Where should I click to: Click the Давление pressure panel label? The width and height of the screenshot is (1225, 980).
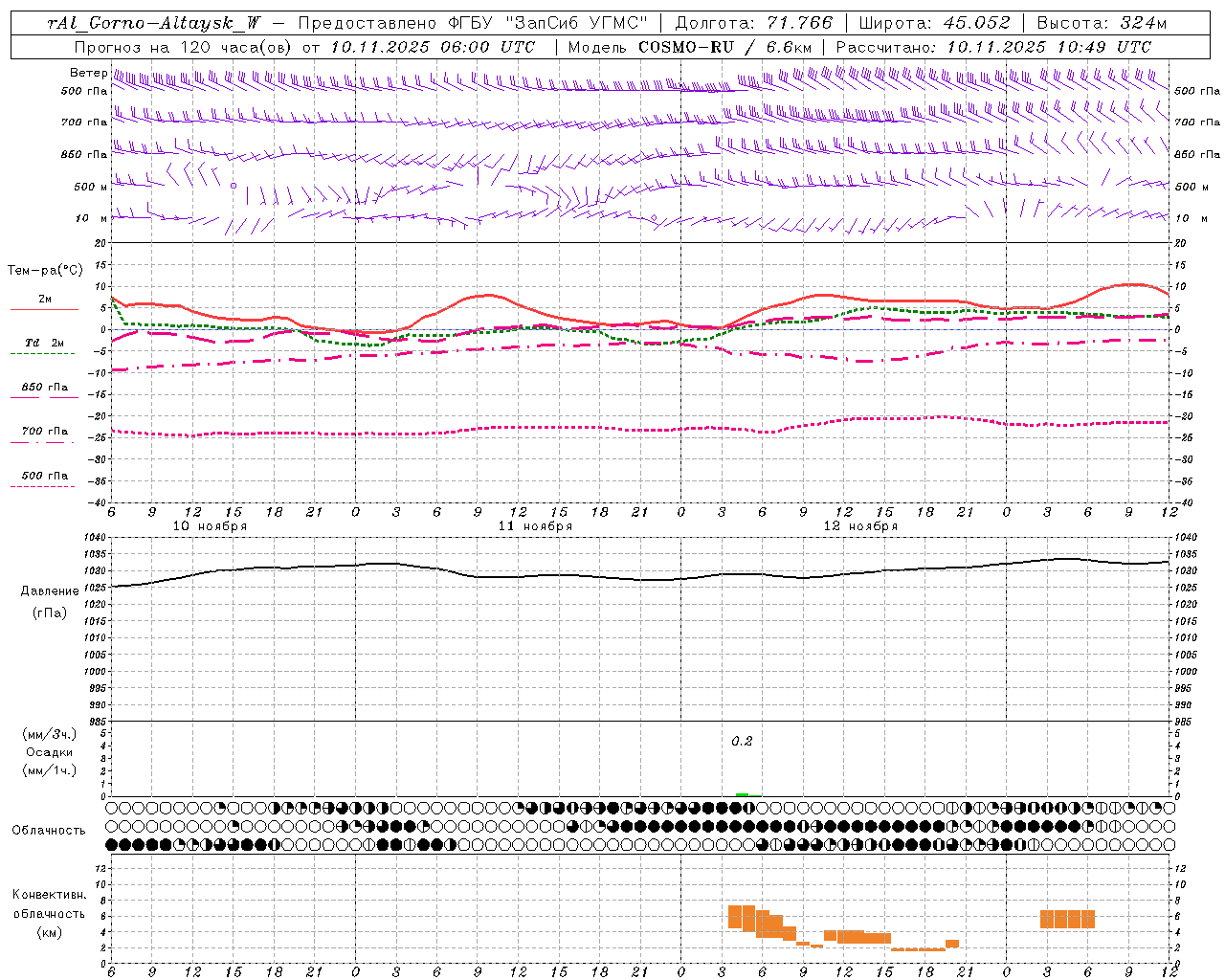pos(50,591)
